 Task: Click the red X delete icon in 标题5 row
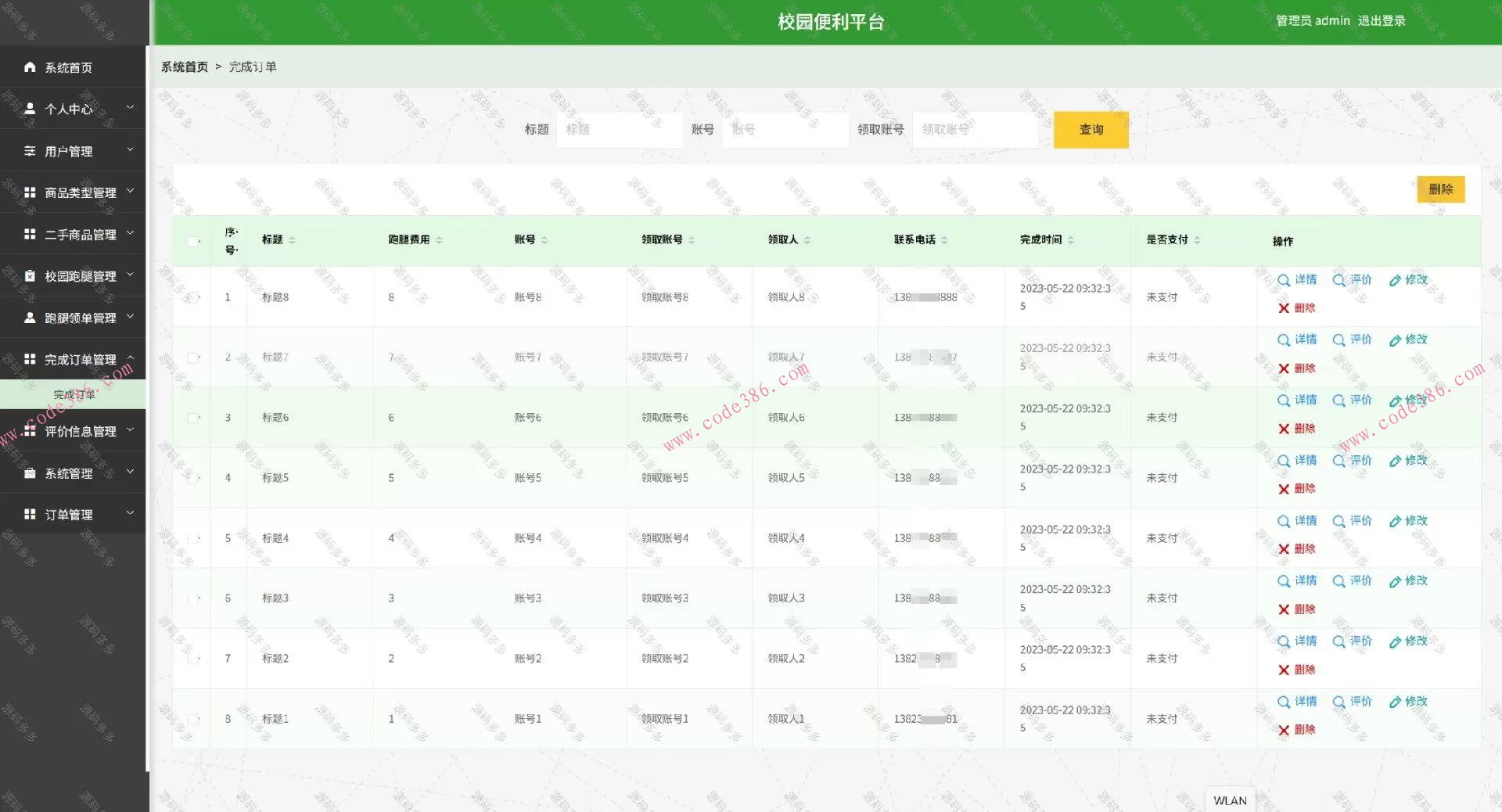tap(1284, 489)
